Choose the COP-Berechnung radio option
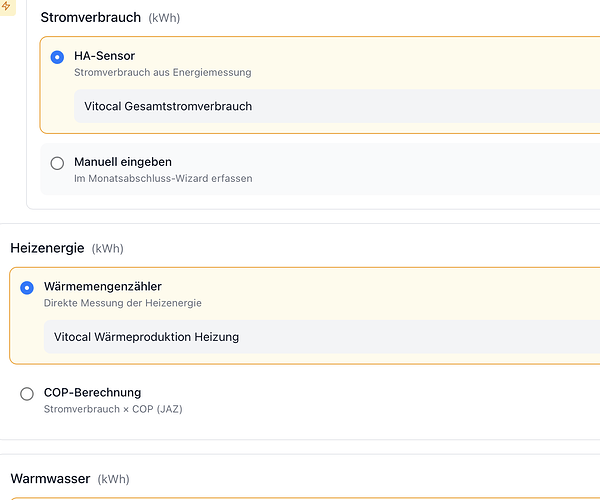 [27, 394]
